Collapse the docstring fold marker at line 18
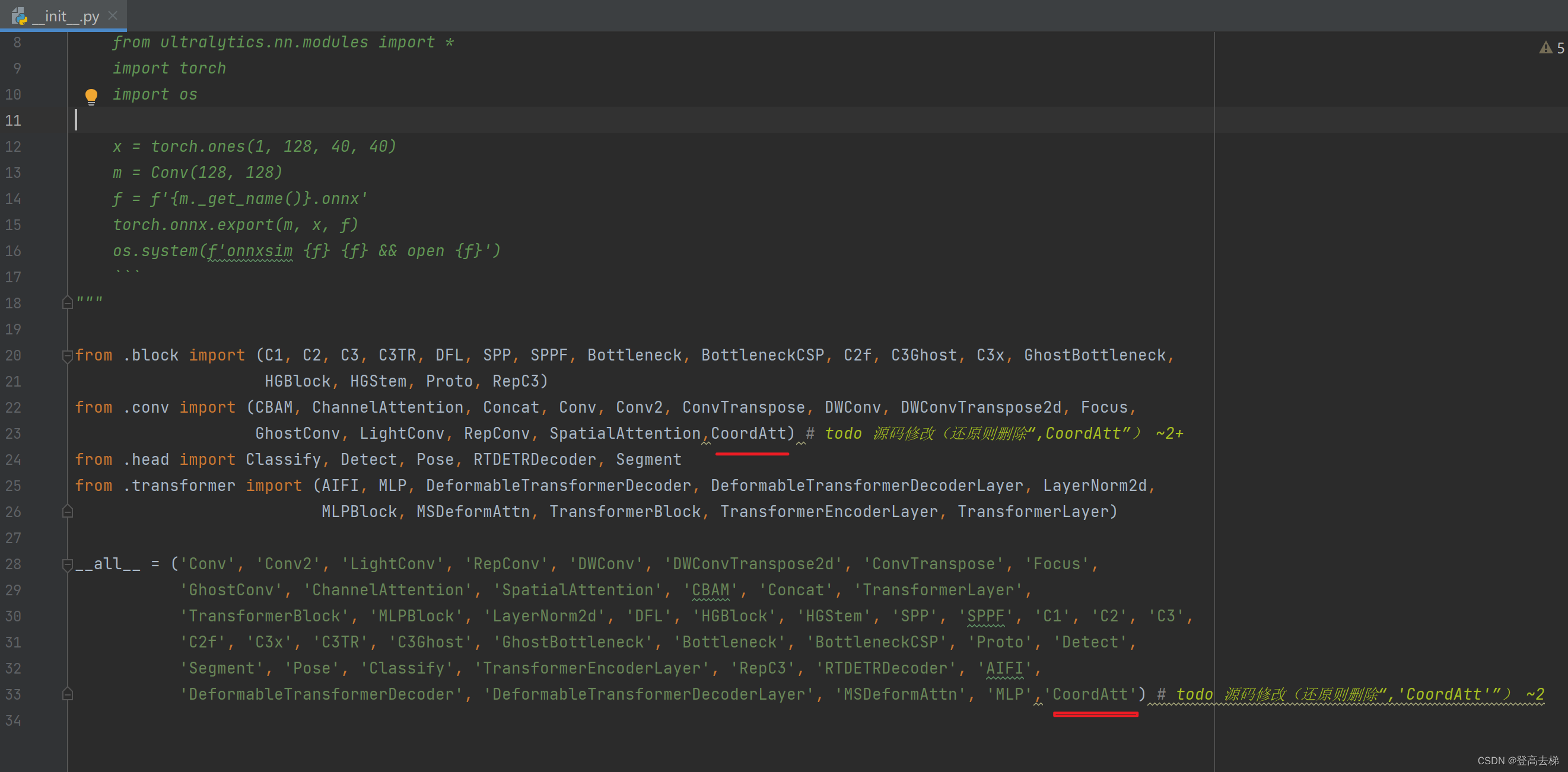The height and width of the screenshot is (772, 1568). coord(68,302)
